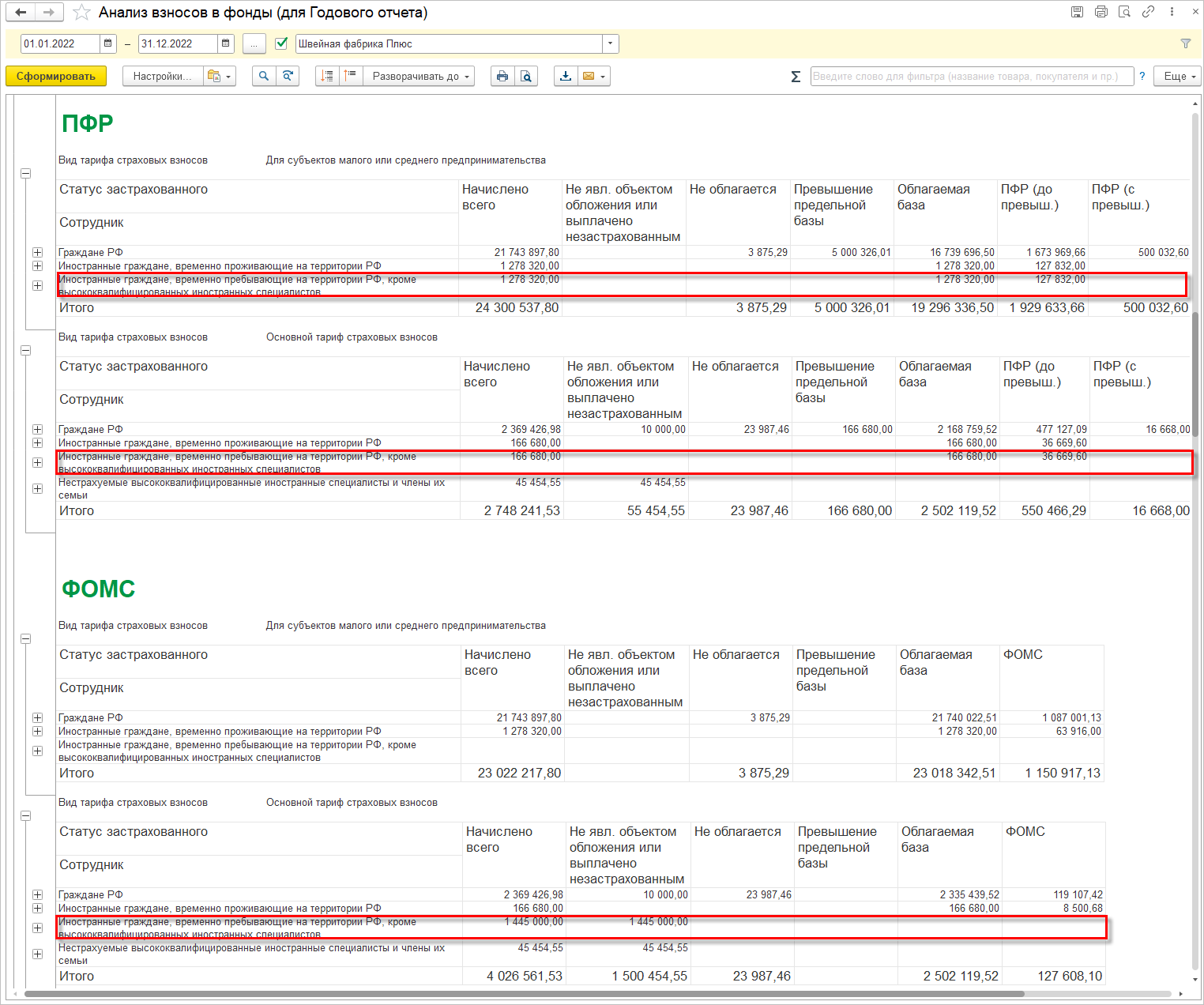
Task: Select cell 119 107,42 in ФОМС column
Action: coord(1054,895)
